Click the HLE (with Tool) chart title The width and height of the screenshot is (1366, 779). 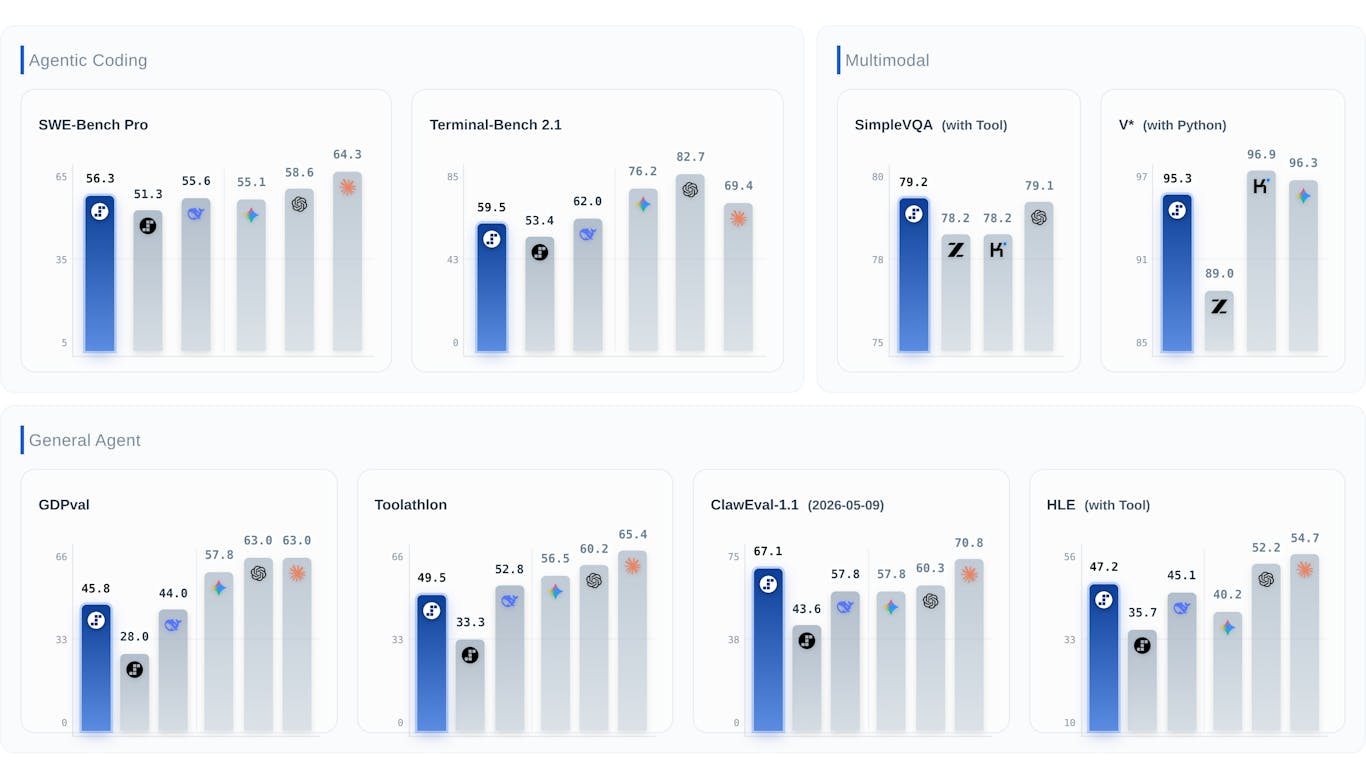1098,505
